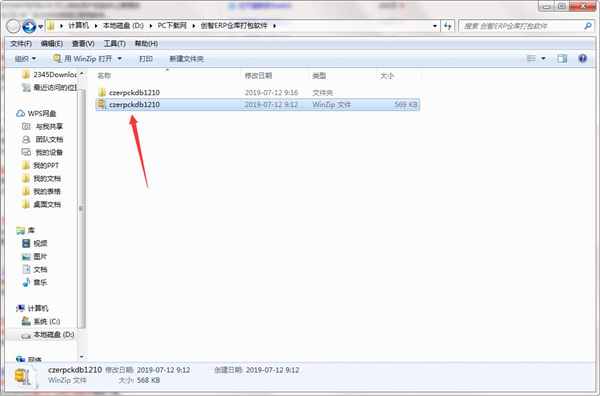Open 我的表格 folder in sidebar
Viewport: 600px width, 396px height.
point(41,191)
